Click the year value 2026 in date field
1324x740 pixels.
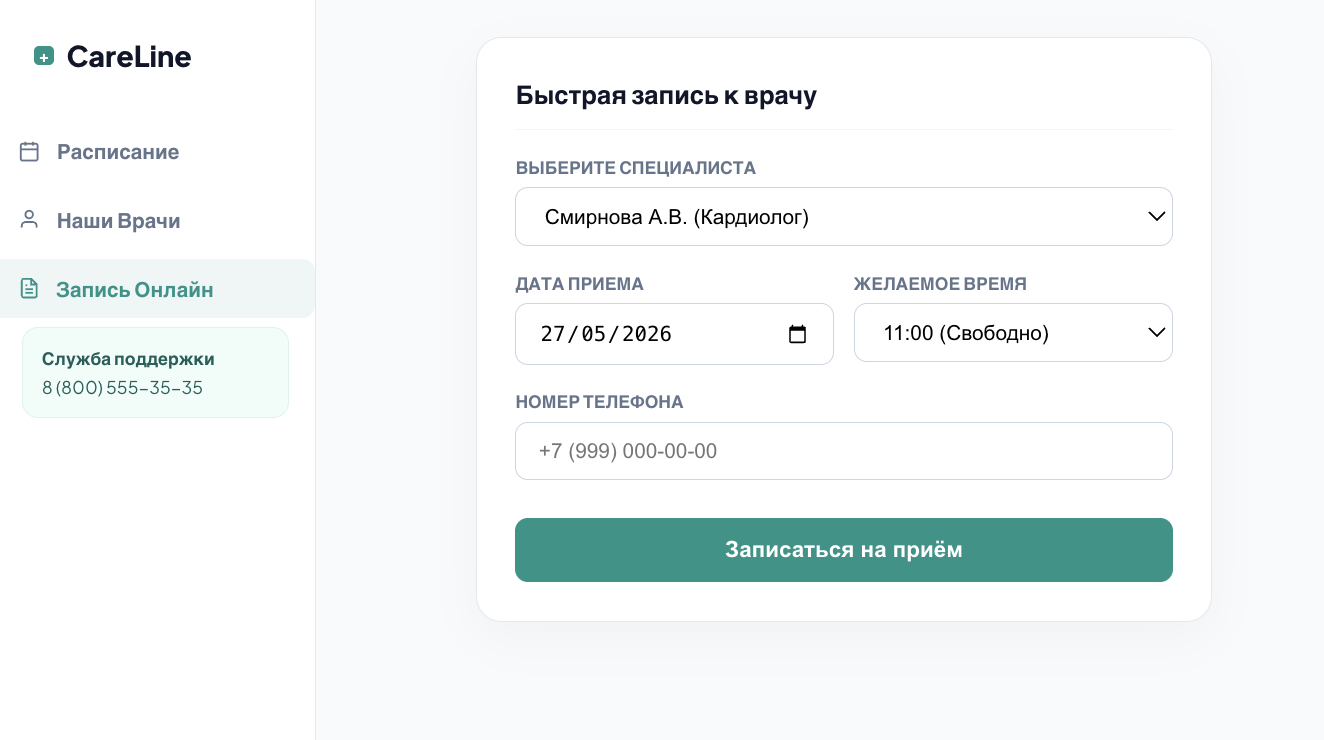tap(647, 334)
